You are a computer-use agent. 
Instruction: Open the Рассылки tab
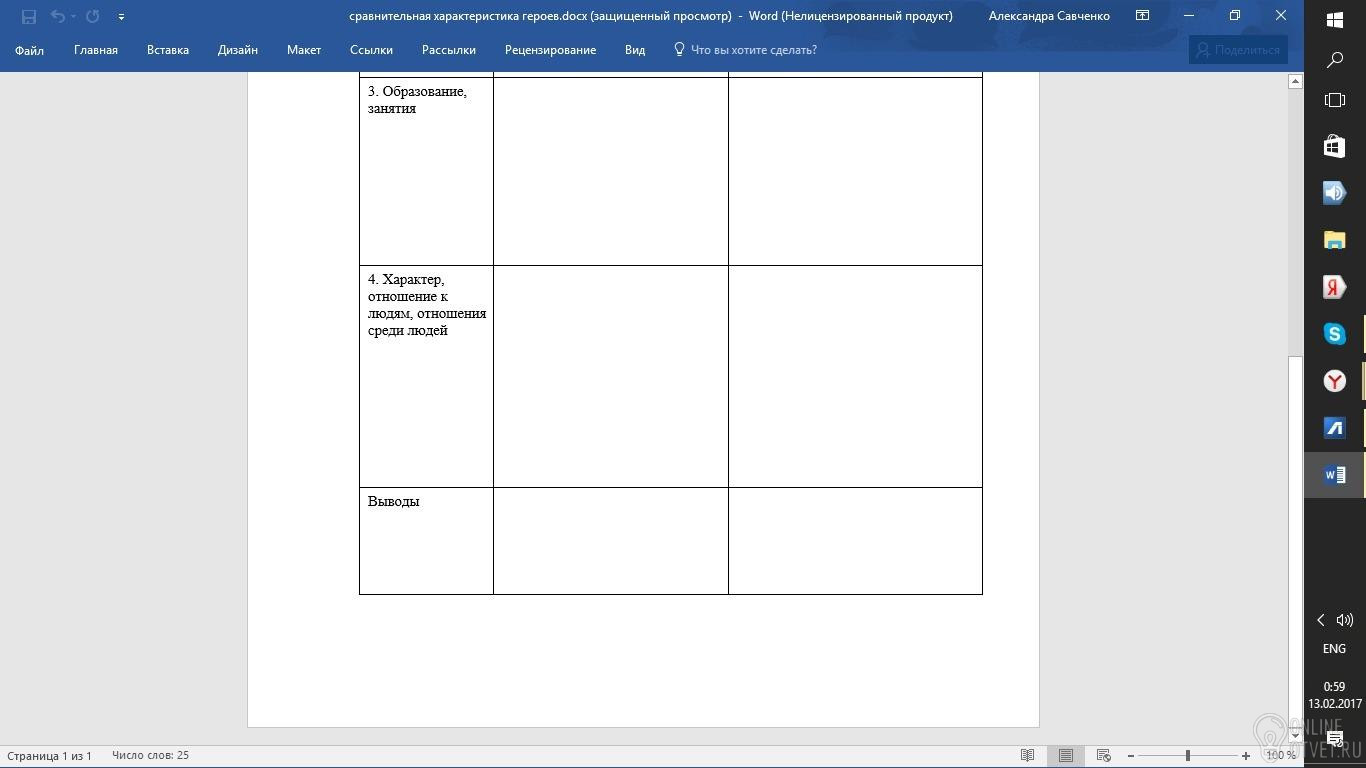(449, 50)
